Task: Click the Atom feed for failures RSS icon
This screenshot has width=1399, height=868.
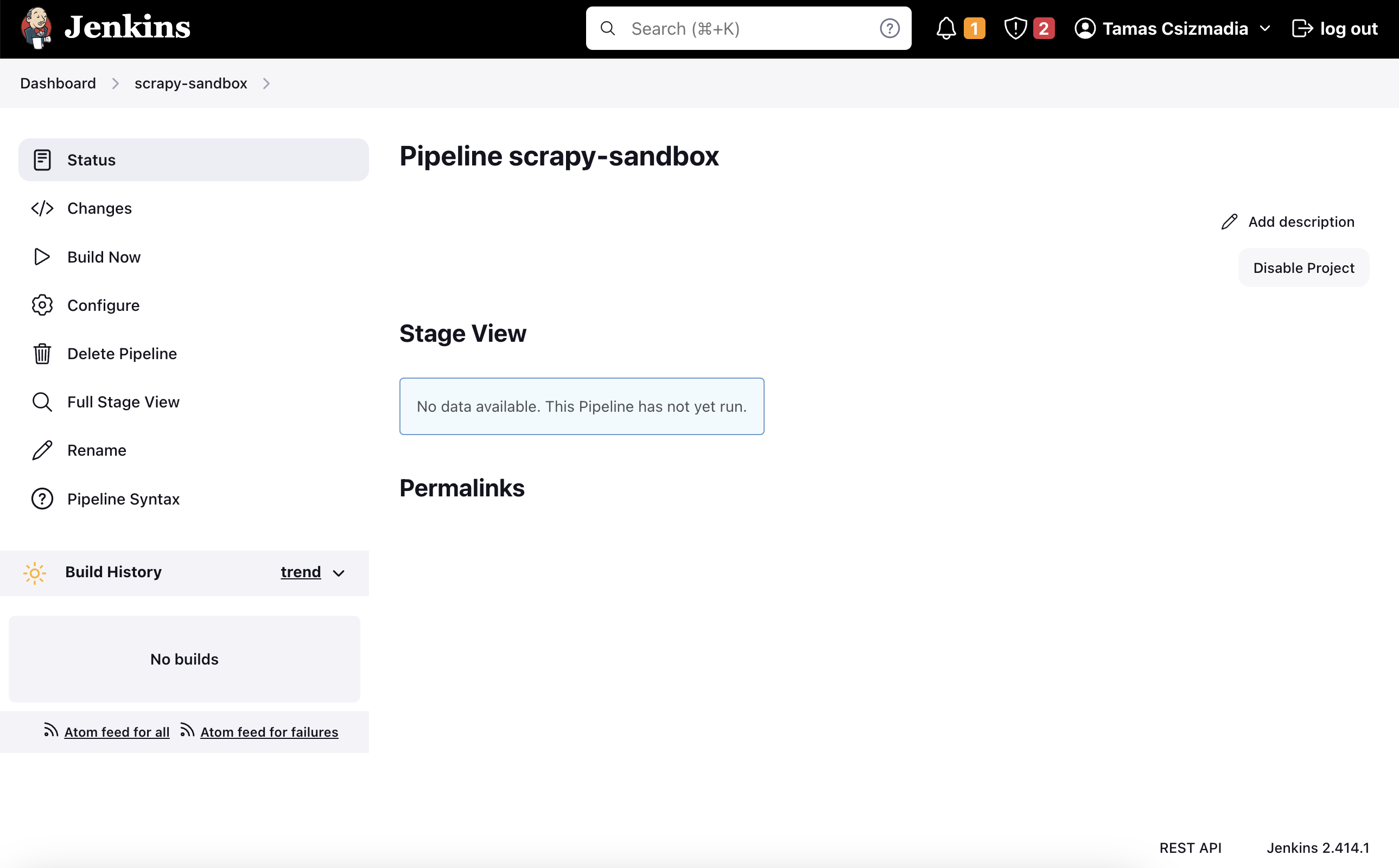Action: 187,730
